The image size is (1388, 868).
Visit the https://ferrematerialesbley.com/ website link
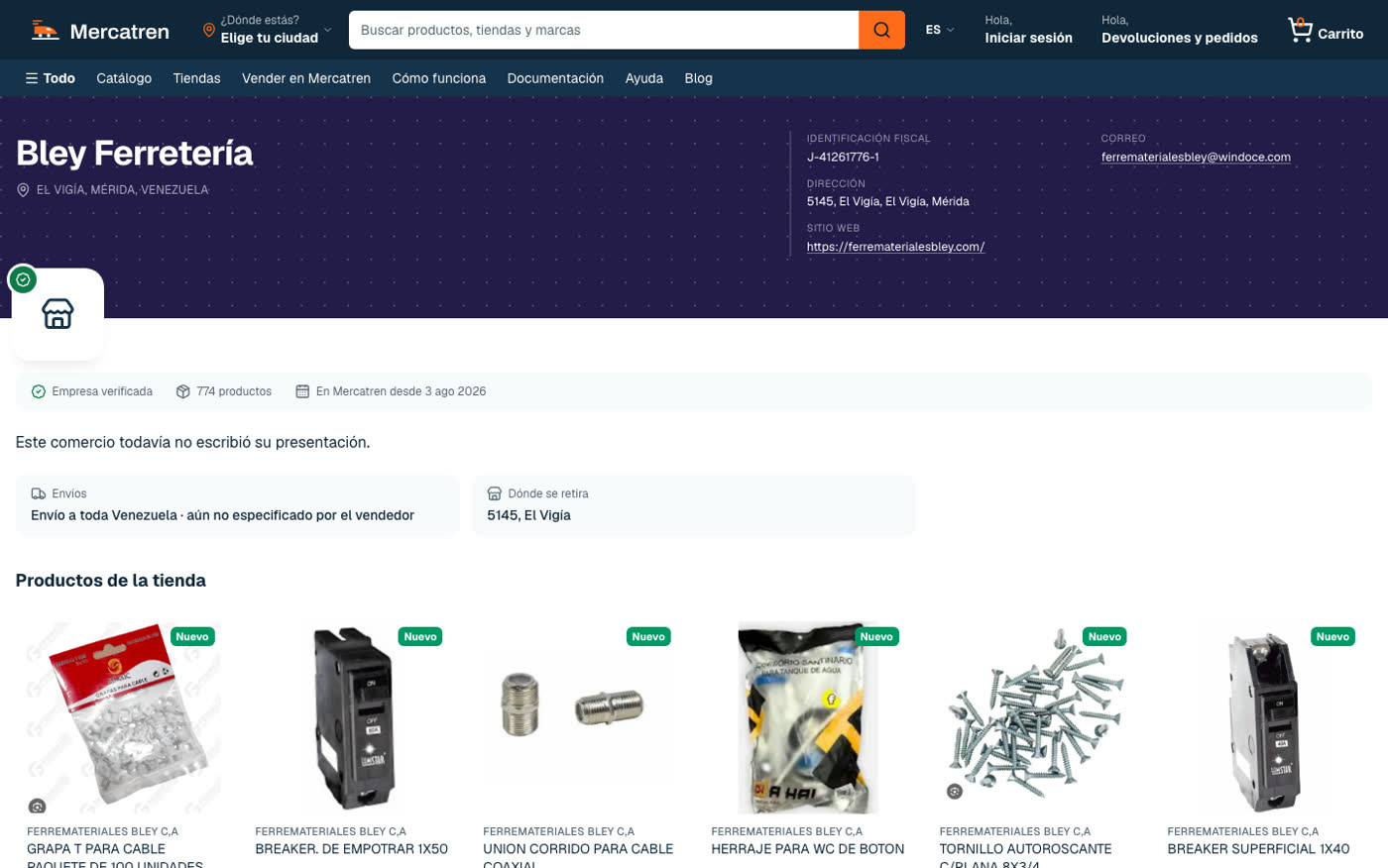[895, 247]
